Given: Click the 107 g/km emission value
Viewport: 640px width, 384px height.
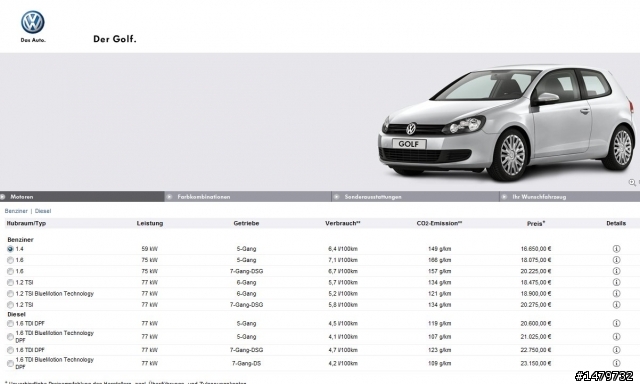Looking at the screenshot, I should coord(440,337).
